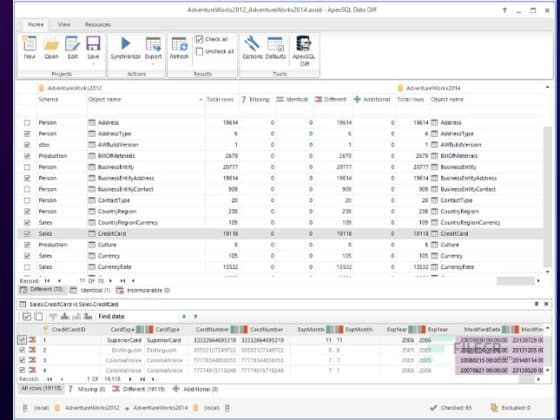Viewport: 560px width, 420px height.
Task: Click the help question mark icon
Action: (505, 11)
